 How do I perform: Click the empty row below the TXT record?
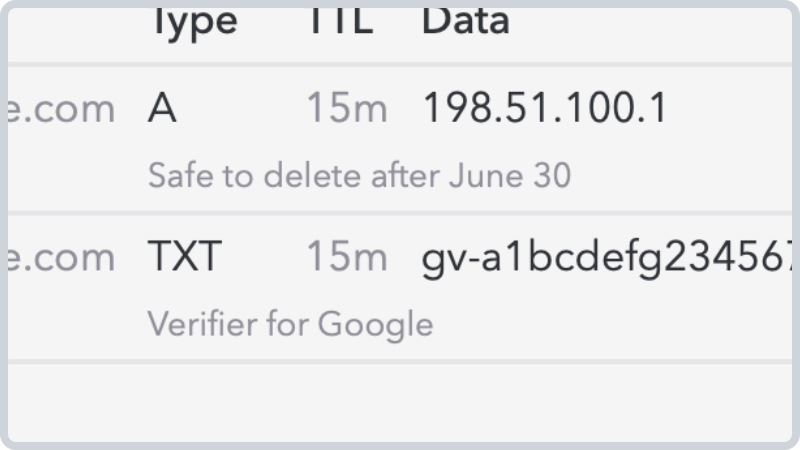tap(400, 403)
